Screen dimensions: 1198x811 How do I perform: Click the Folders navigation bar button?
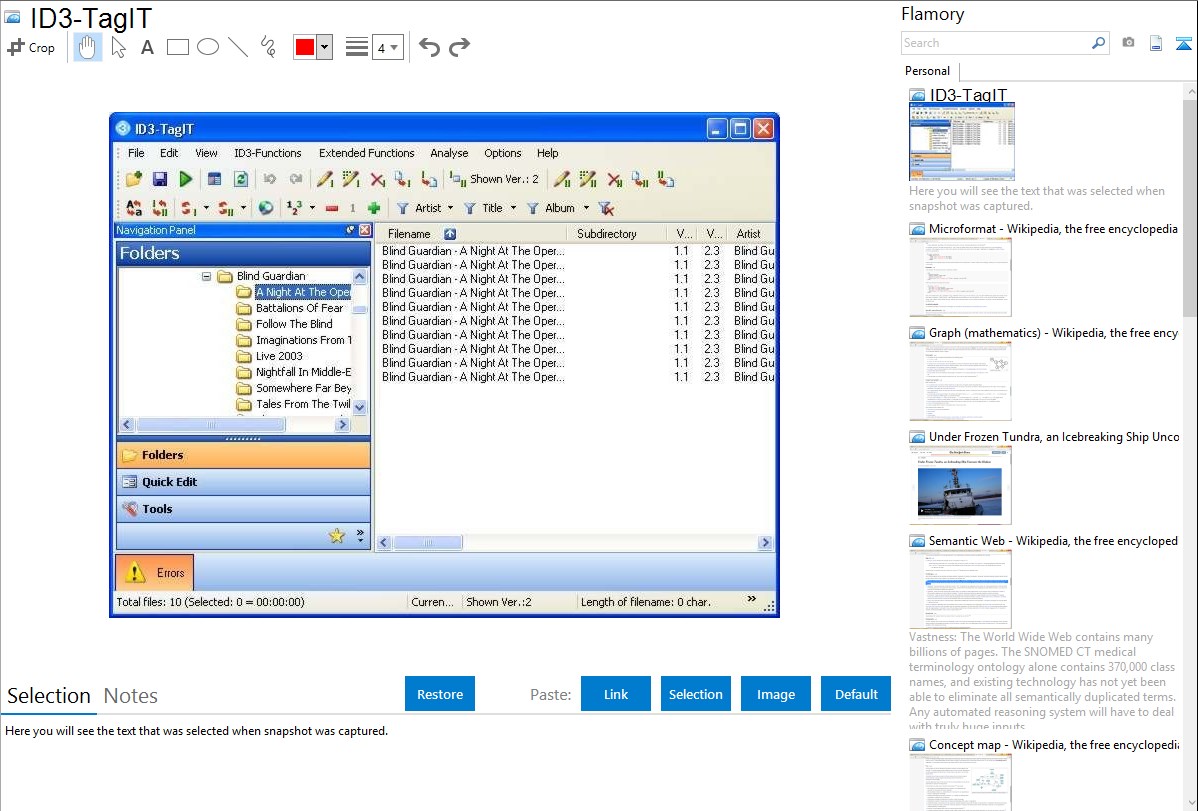(x=244, y=455)
